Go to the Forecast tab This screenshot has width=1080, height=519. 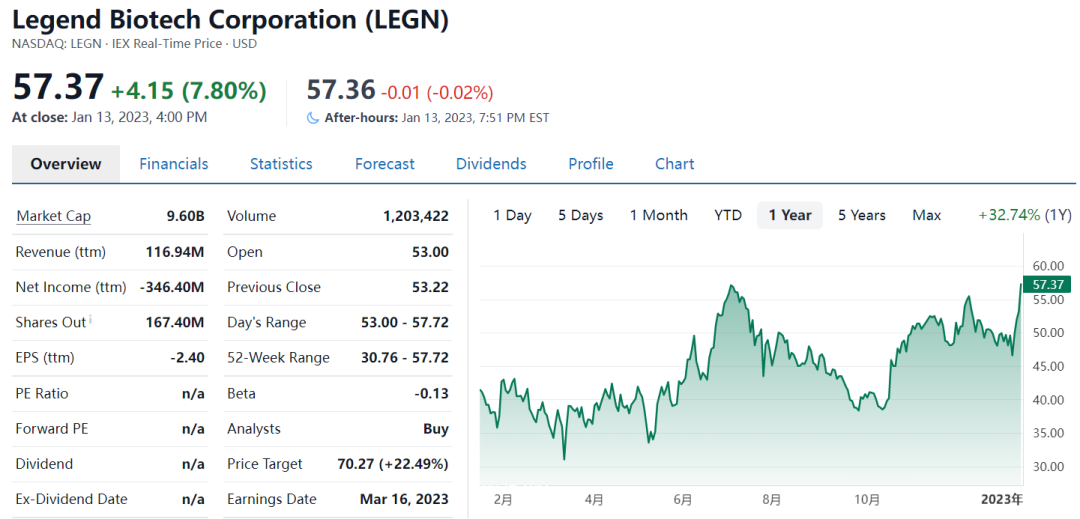pos(385,164)
